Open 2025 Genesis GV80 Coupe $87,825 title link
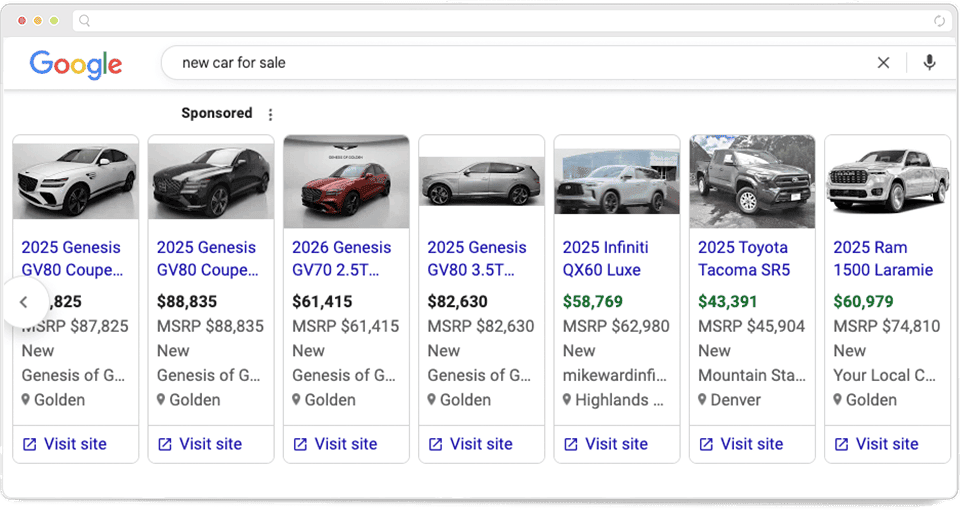 [x=72, y=258]
